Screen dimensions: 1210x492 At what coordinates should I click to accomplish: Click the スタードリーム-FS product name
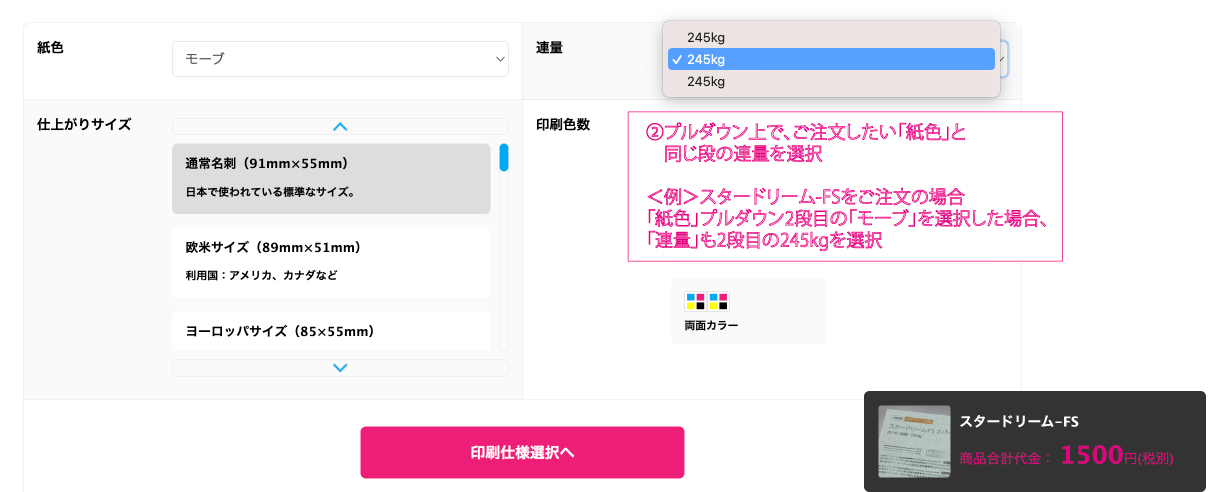click(x=1018, y=421)
